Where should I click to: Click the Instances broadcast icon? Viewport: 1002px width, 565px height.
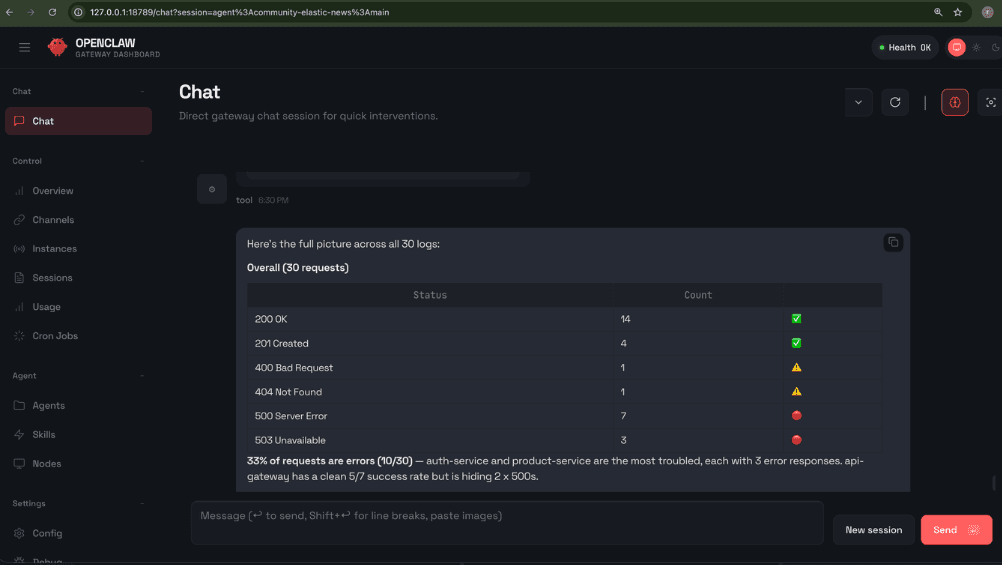(19, 249)
